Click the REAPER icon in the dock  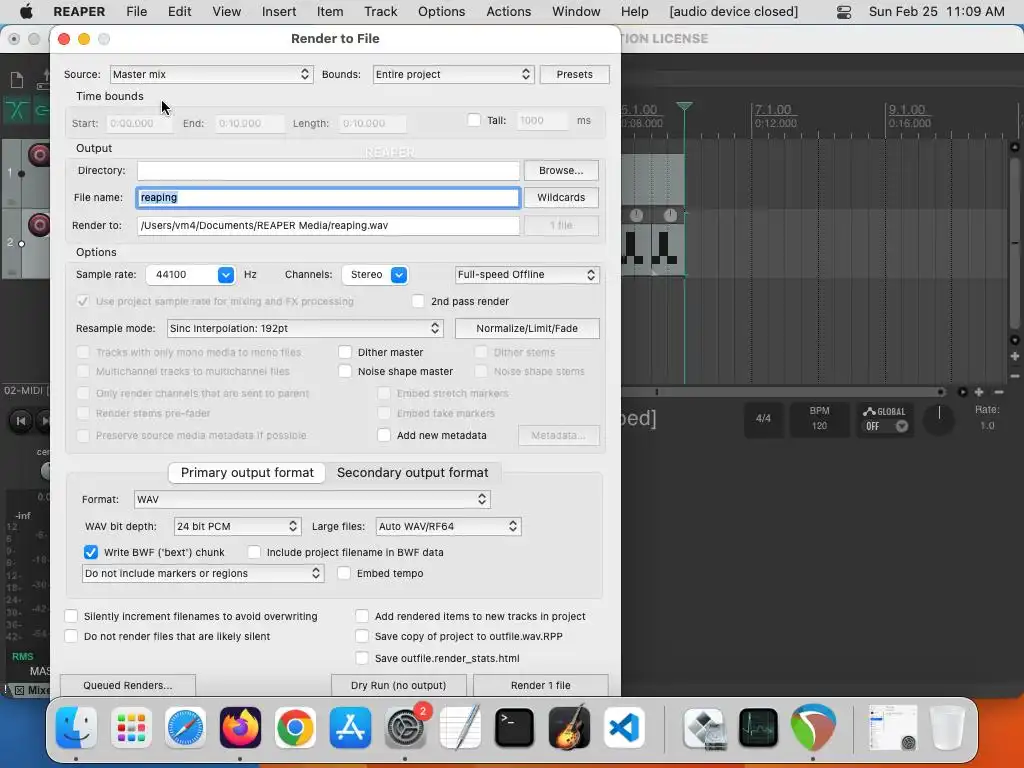point(813,728)
